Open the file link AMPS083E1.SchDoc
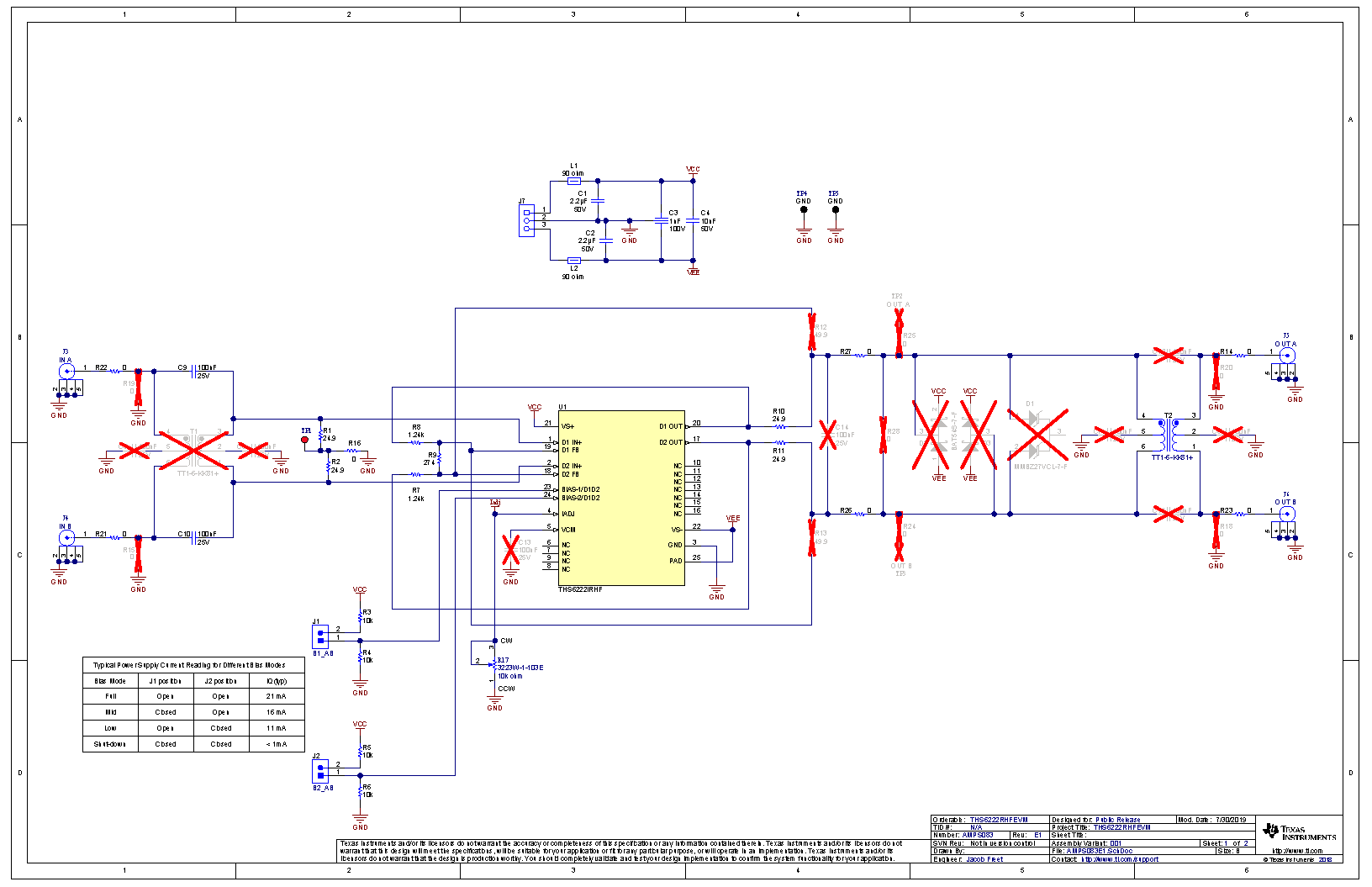Screen dimensions: 1372x887 (1099, 850)
